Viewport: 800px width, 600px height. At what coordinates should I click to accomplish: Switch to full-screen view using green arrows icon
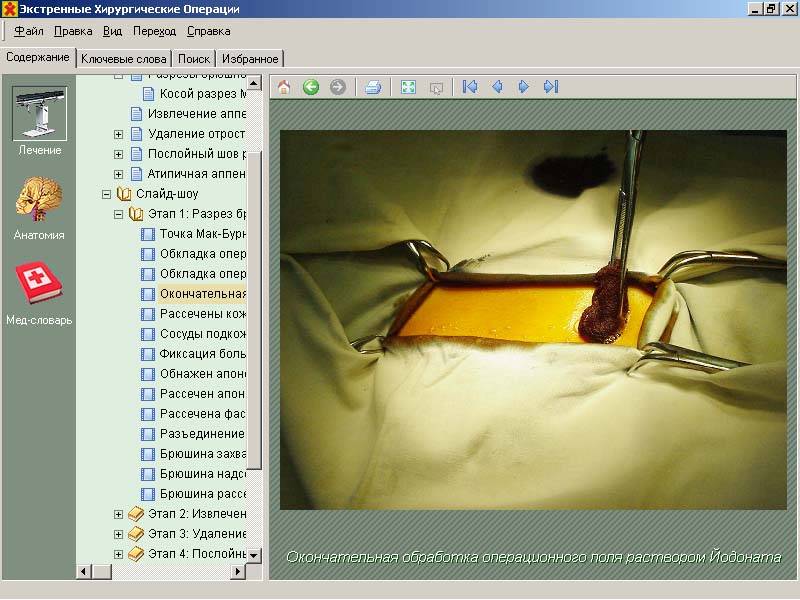408,87
